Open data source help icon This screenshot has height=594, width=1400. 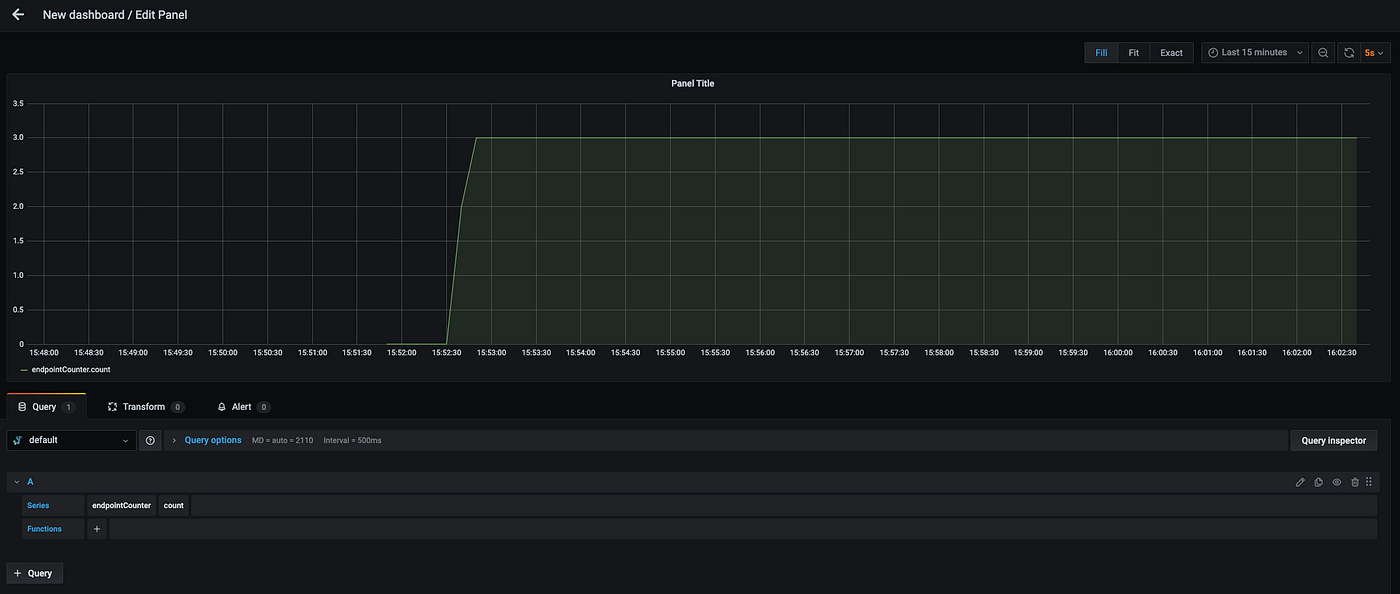point(150,440)
